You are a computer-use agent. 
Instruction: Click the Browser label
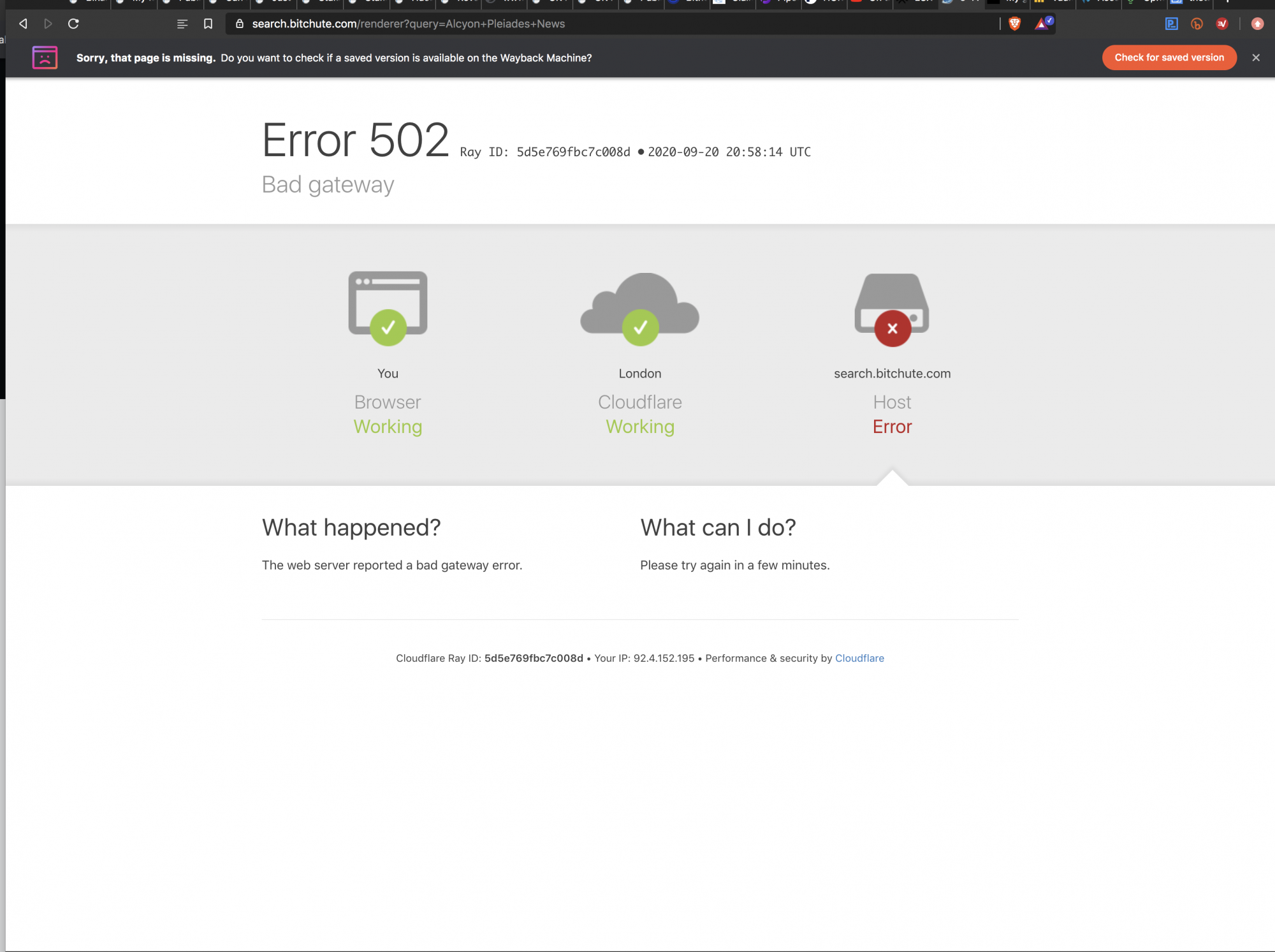click(388, 402)
